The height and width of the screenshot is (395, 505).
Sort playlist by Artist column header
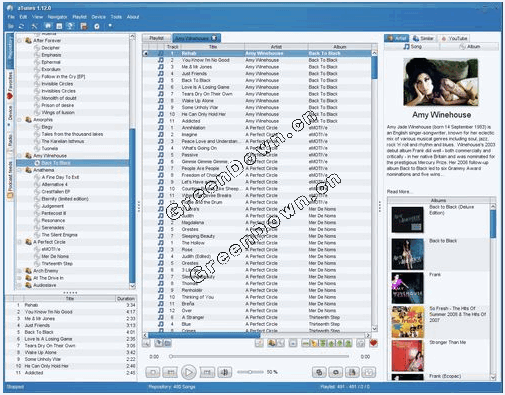pyautogui.click(x=276, y=47)
